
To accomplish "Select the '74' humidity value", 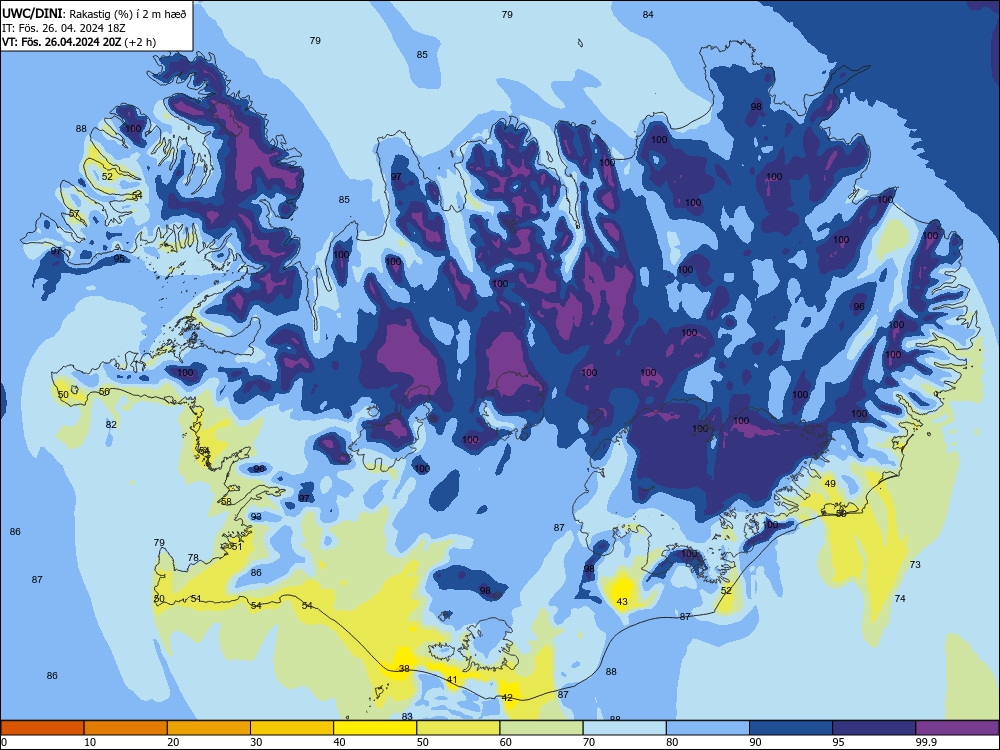I will pos(900,598).
